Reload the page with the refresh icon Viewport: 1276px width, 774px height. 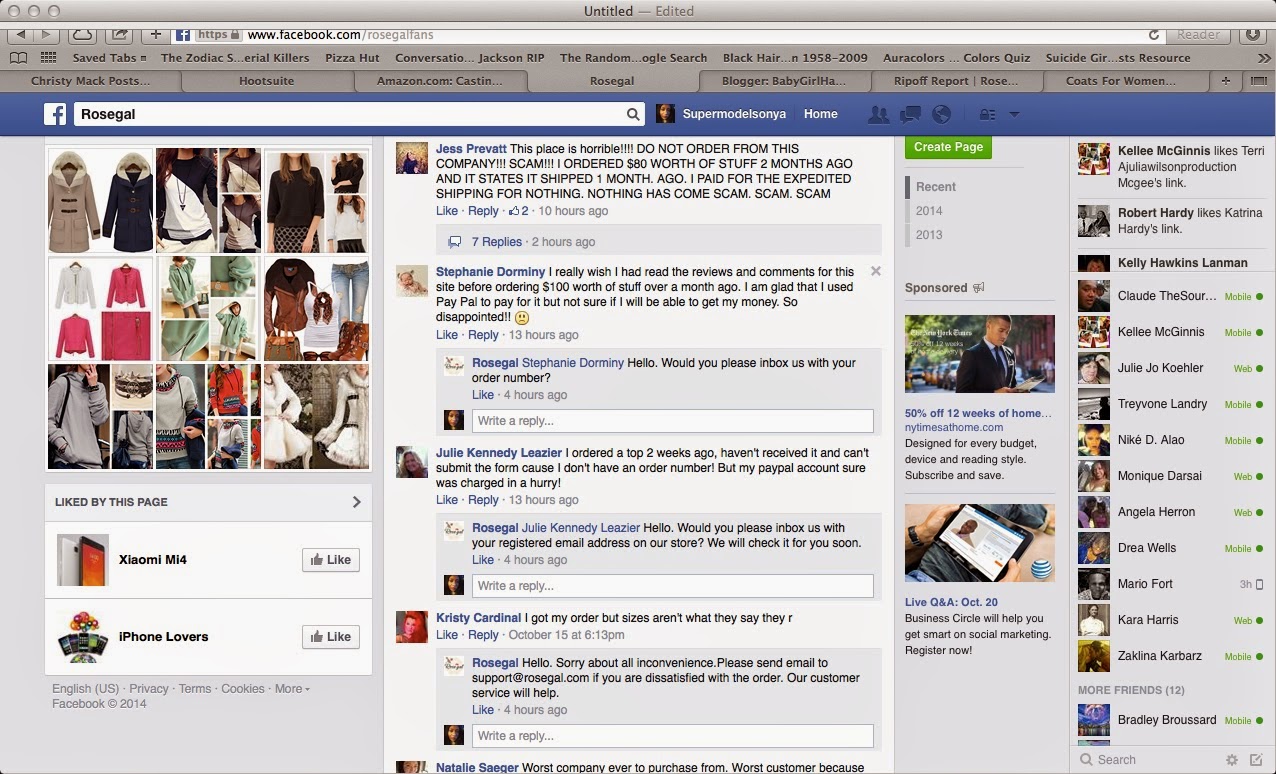tap(1154, 34)
